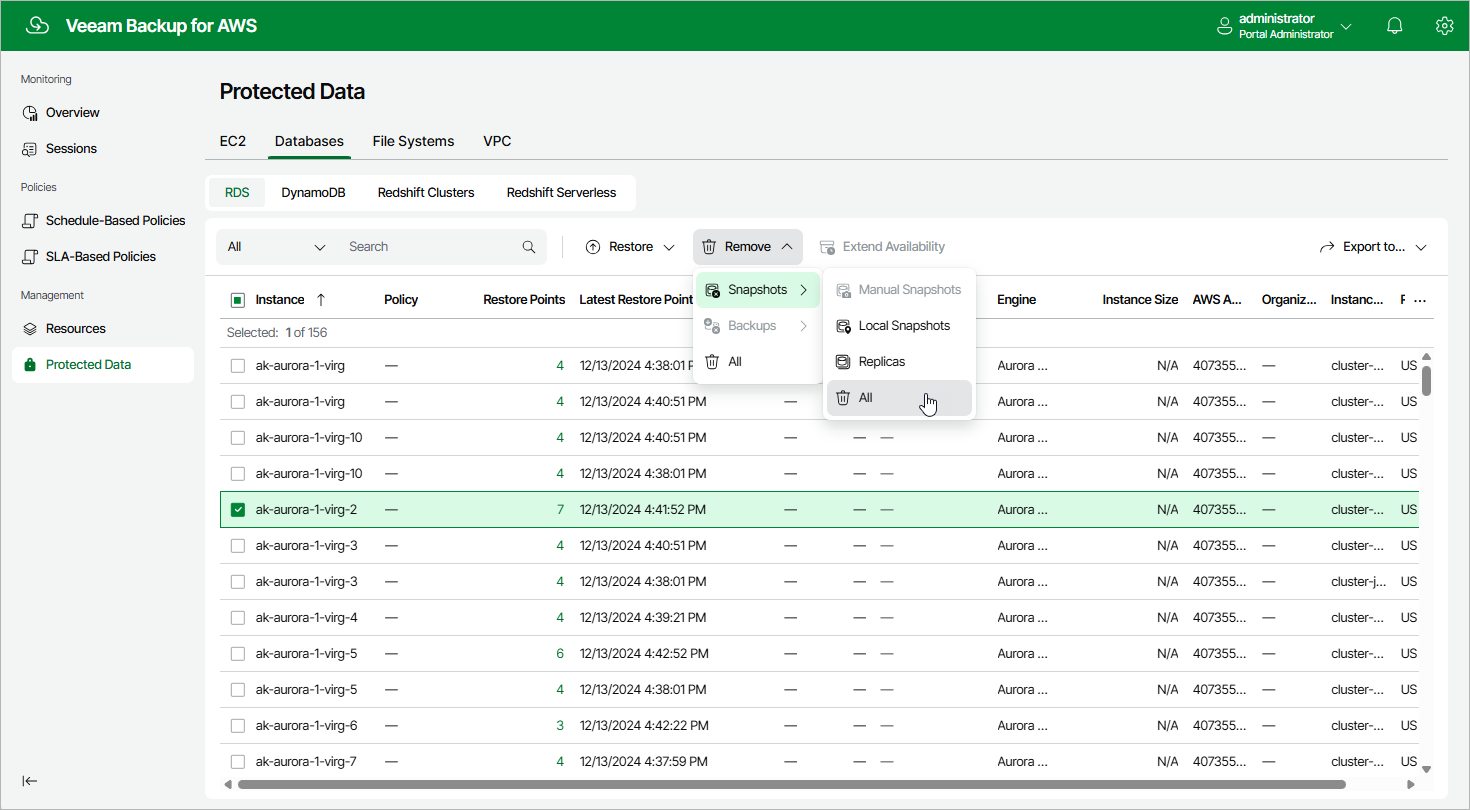Click the Local Snapshots icon
Image resolution: width=1470 pixels, height=810 pixels.
(x=843, y=326)
